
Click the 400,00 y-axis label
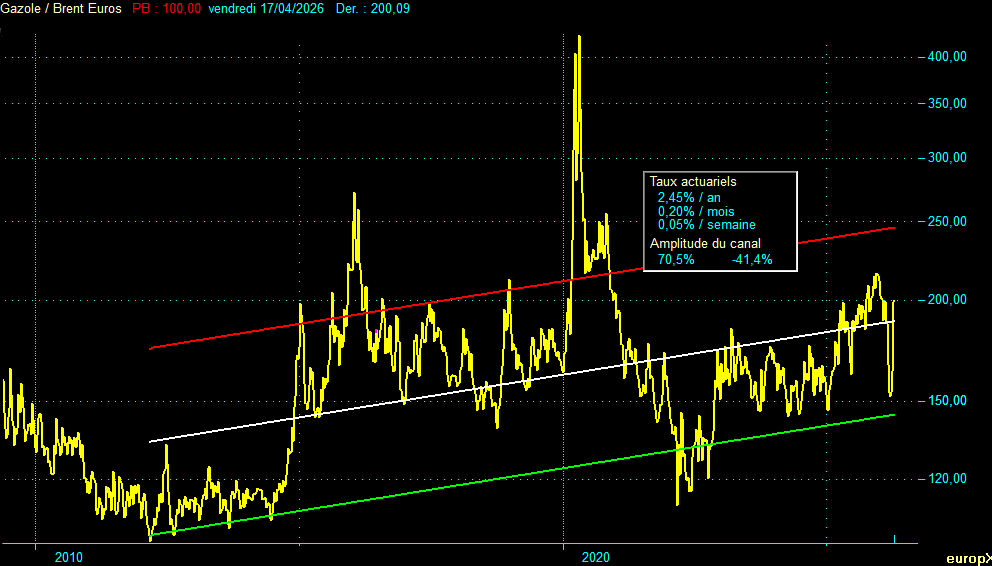pos(946,57)
